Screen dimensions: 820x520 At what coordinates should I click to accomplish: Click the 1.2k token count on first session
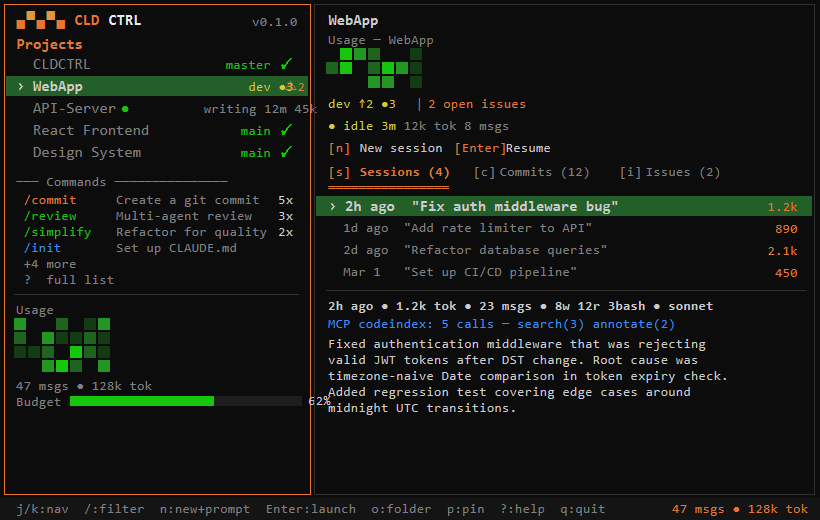(x=782, y=207)
